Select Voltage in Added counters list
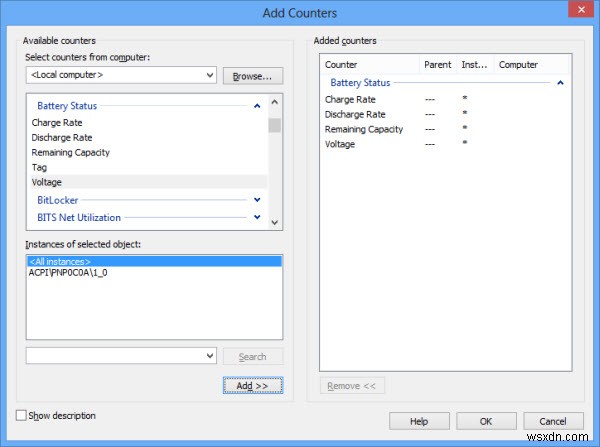 pyautogui.click(x=340, y=144)
